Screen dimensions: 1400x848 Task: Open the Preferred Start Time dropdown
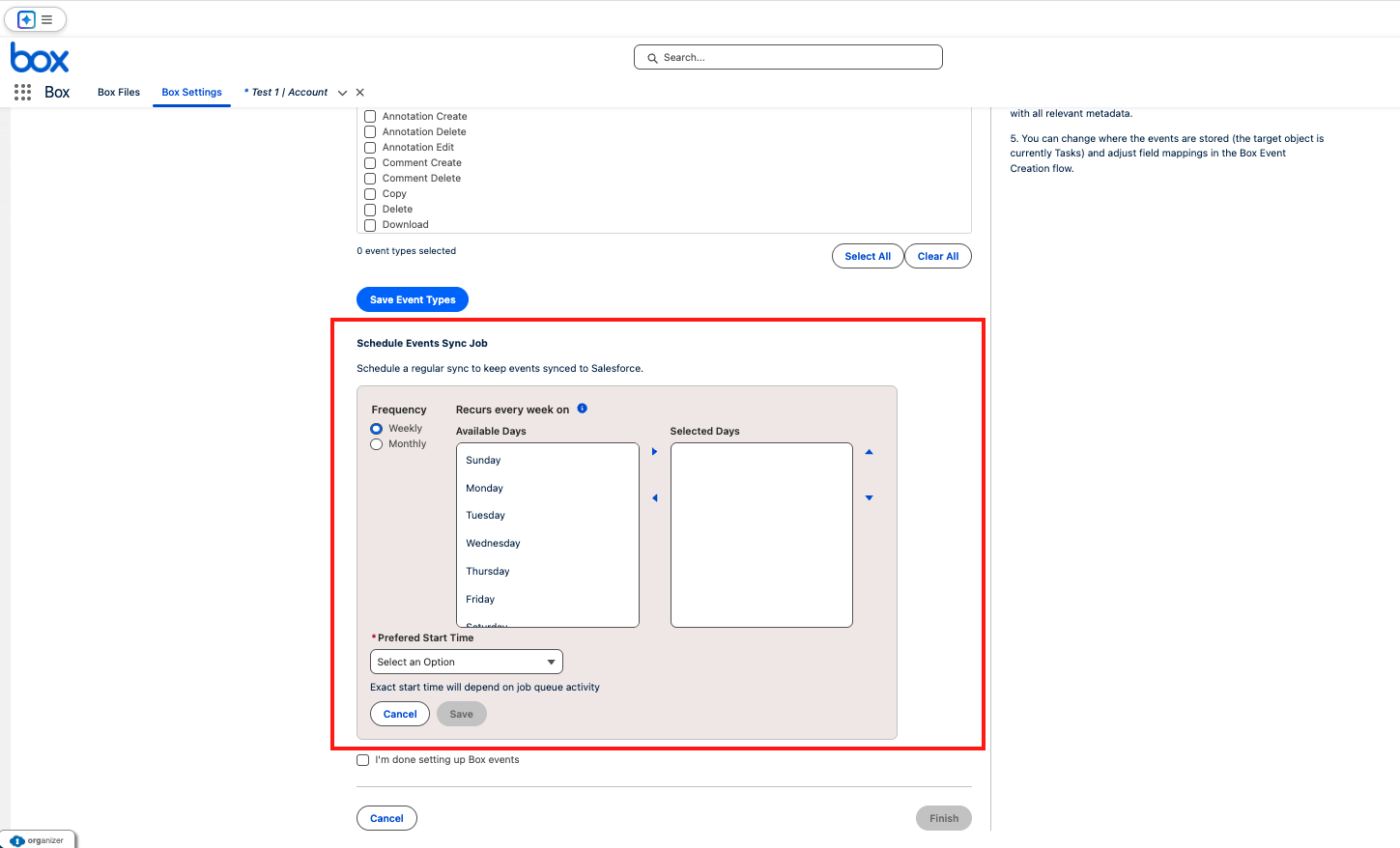click(466, 662)
